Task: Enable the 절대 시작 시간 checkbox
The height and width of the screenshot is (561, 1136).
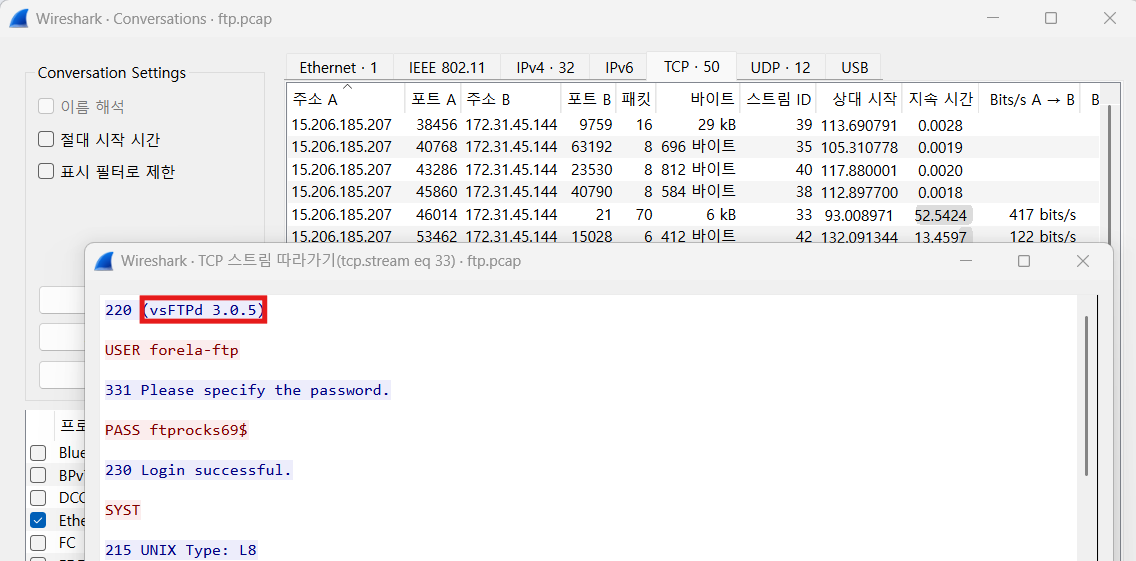Action: [46, 139]
